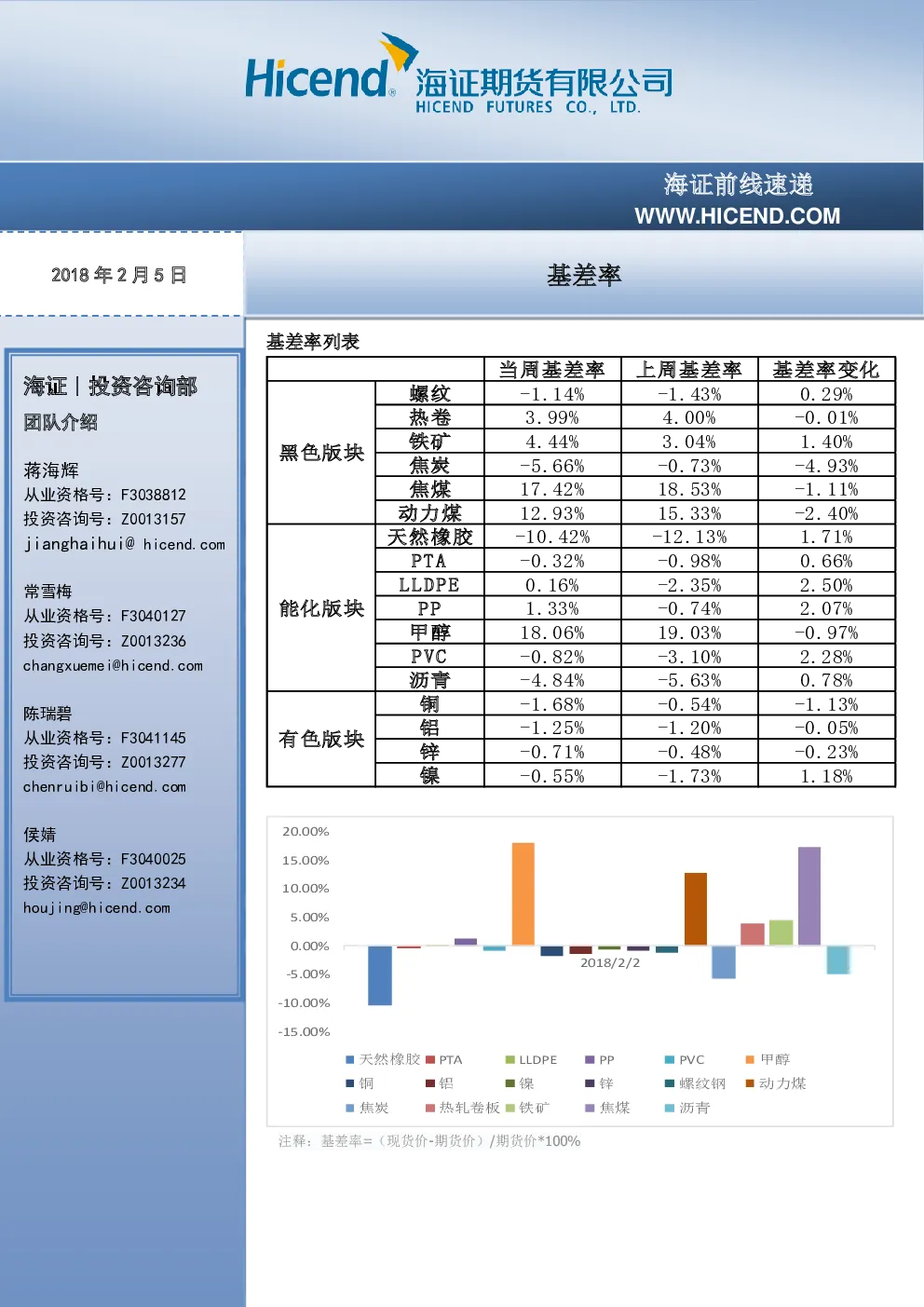Click houjing@hicend.com email address

click(x=97, y=907)
